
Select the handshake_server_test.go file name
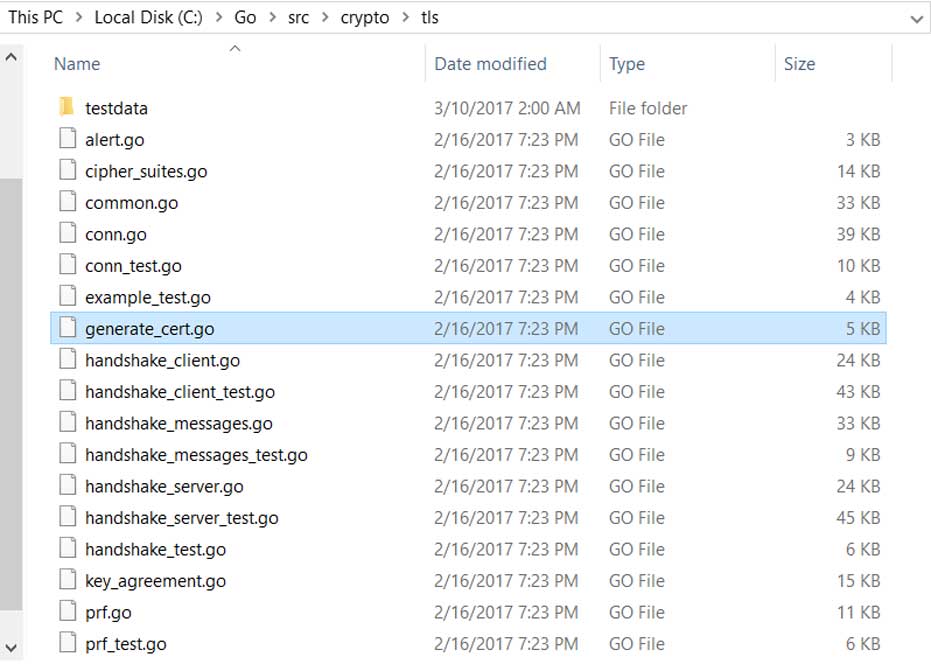click(x=182, y=518)
